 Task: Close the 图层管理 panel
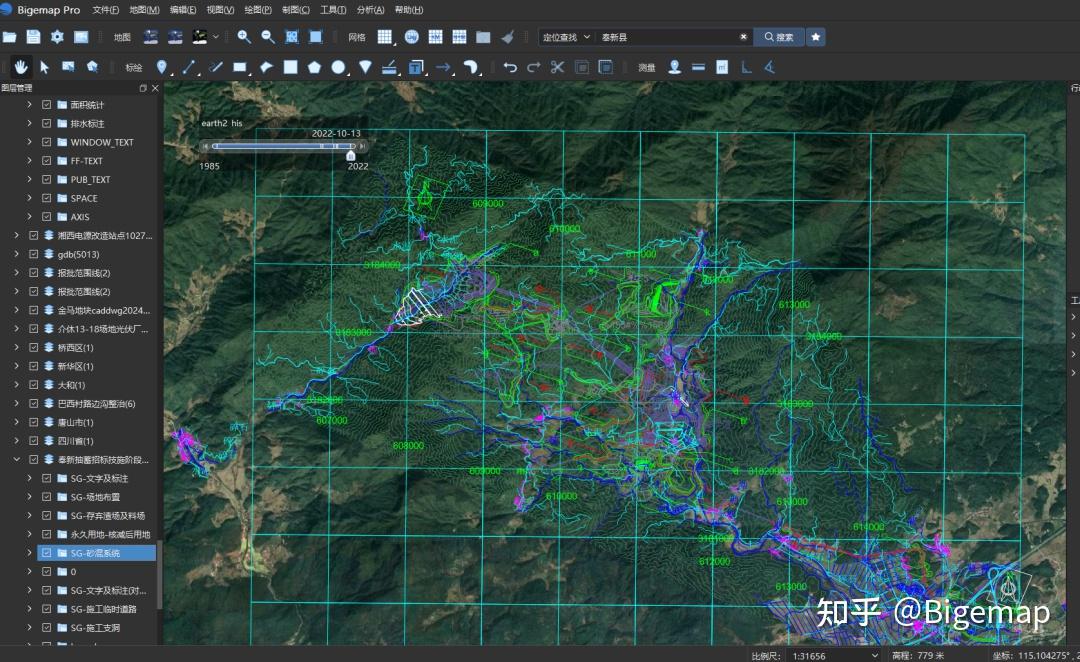pos(155,88)
